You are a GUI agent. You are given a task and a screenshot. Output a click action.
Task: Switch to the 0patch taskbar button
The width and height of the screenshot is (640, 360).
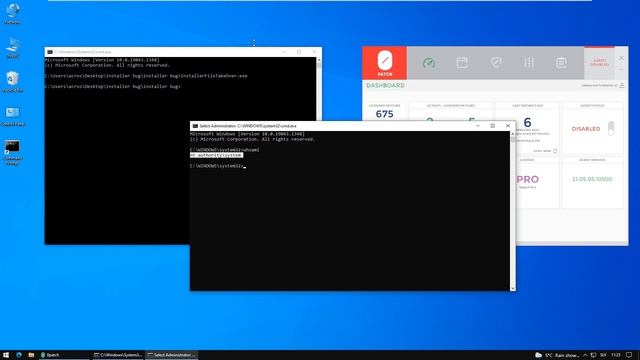[64, 355]
